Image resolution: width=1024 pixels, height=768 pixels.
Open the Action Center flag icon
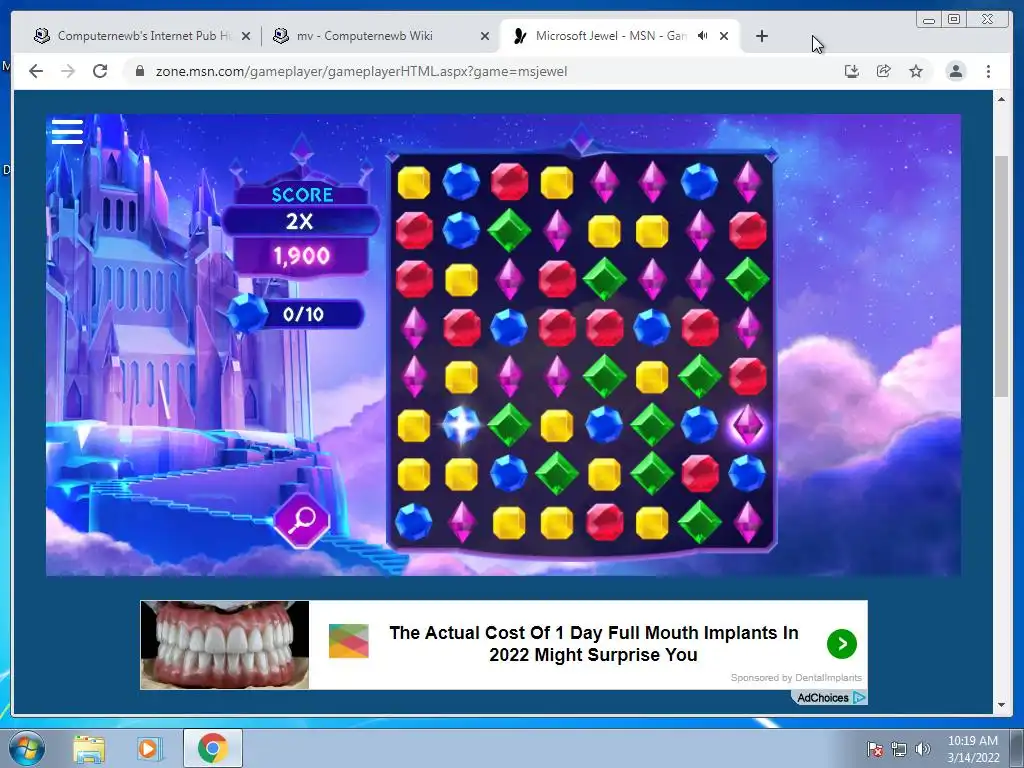pyautogui.click(x=874, y=749)
